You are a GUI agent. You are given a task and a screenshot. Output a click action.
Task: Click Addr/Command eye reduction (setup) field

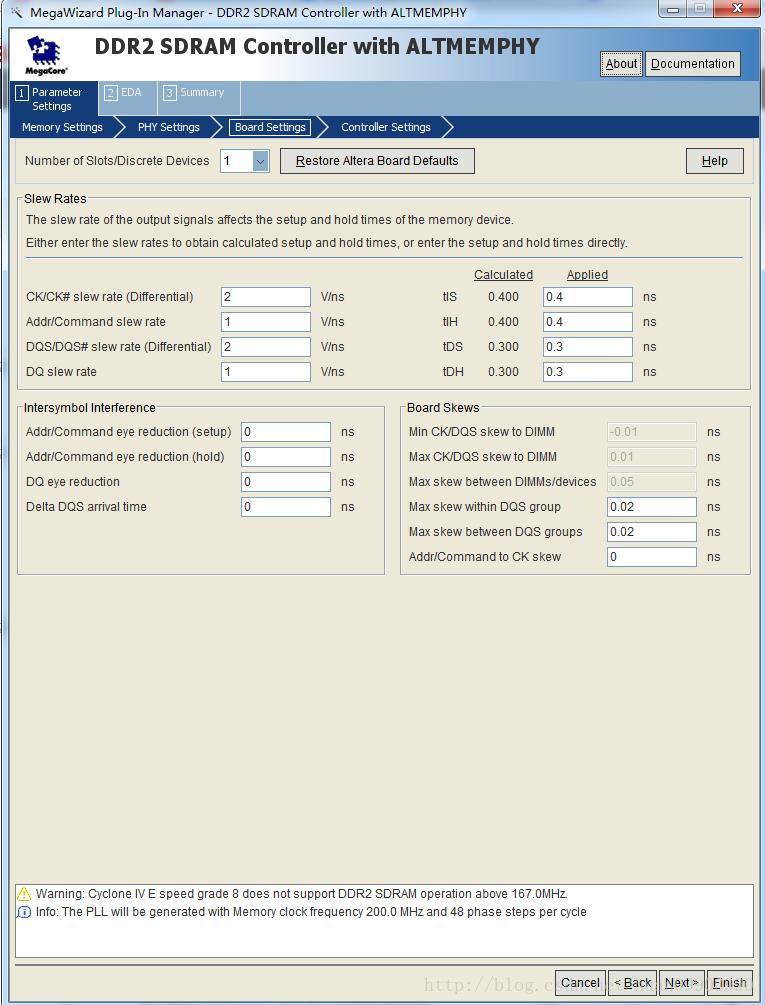[286, 432]
